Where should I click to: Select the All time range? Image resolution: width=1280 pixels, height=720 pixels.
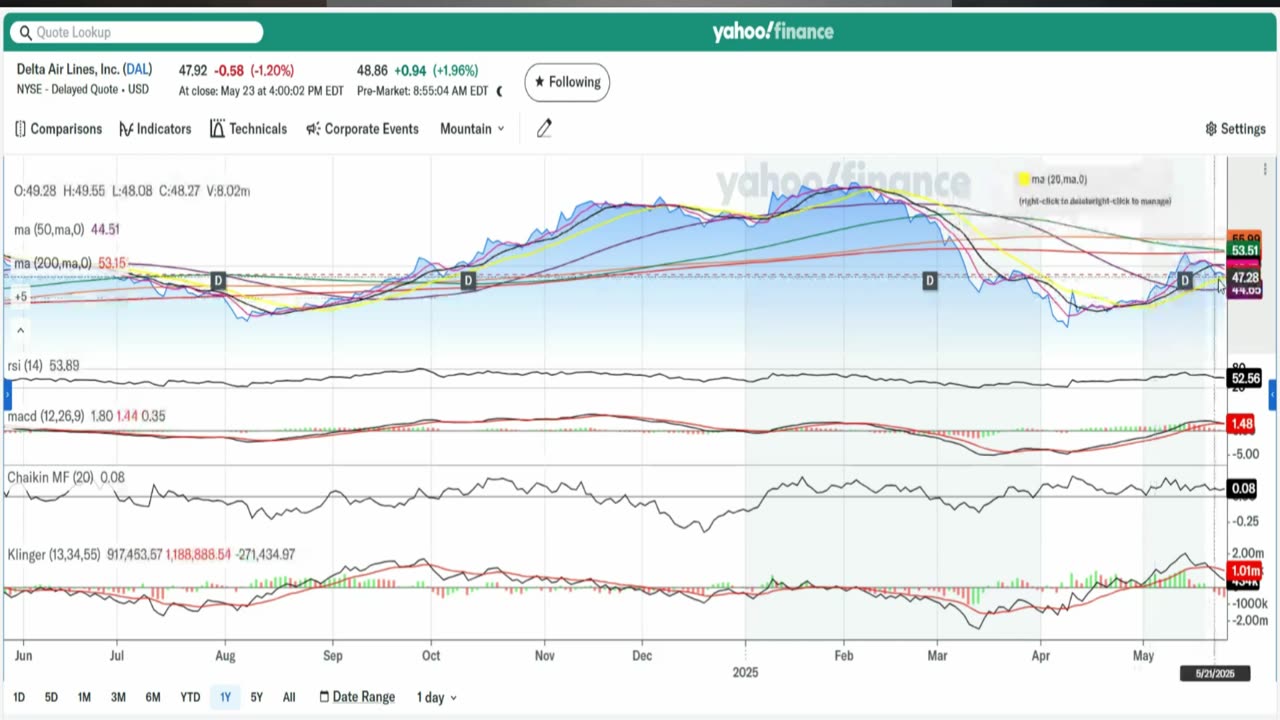[x=289, y=697]
